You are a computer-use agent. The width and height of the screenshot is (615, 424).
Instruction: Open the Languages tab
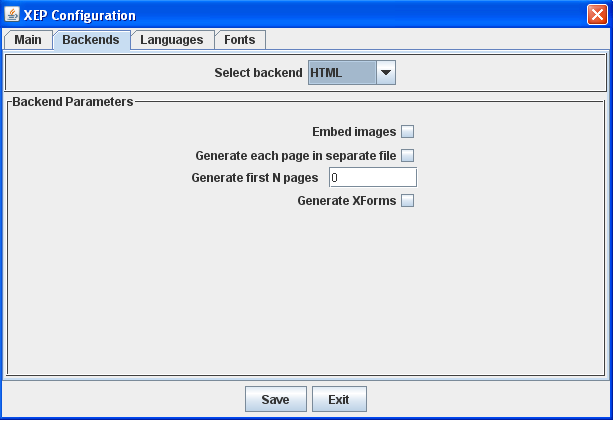pyautogui.click(x=172, y=40)
